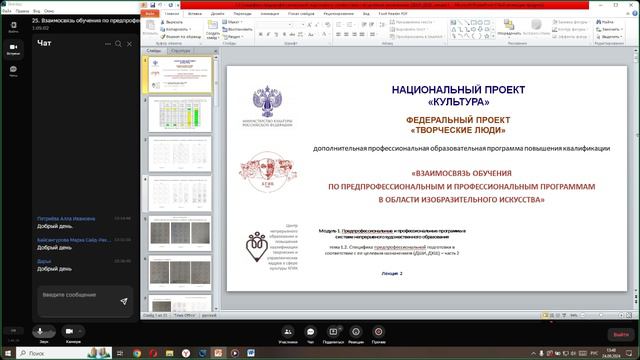
Task: Open the slide Layout dropdown
Action: pyautogui.click(x=233, y=22)
